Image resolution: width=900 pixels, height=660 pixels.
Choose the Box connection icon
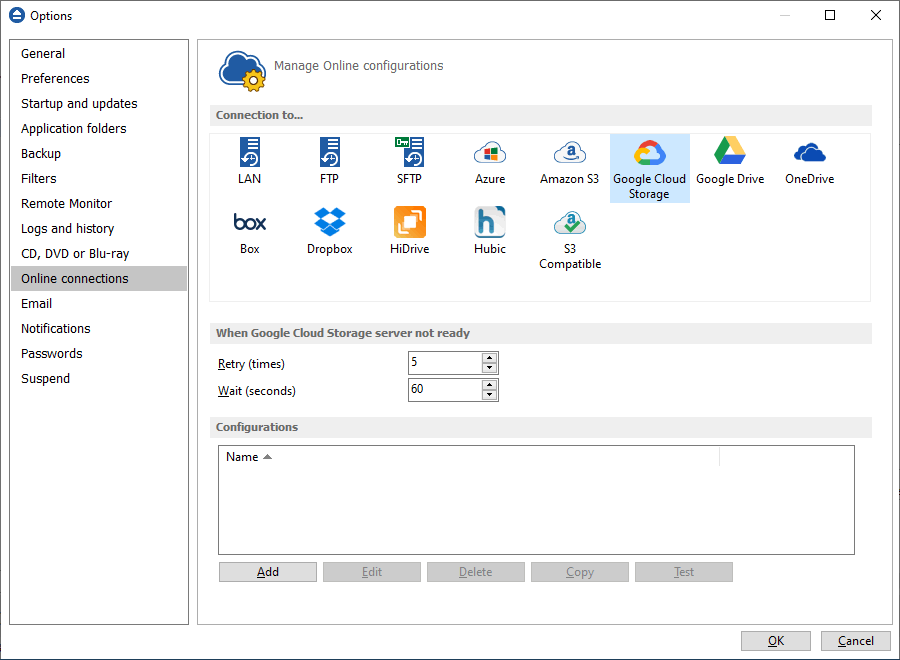[250, 231]
